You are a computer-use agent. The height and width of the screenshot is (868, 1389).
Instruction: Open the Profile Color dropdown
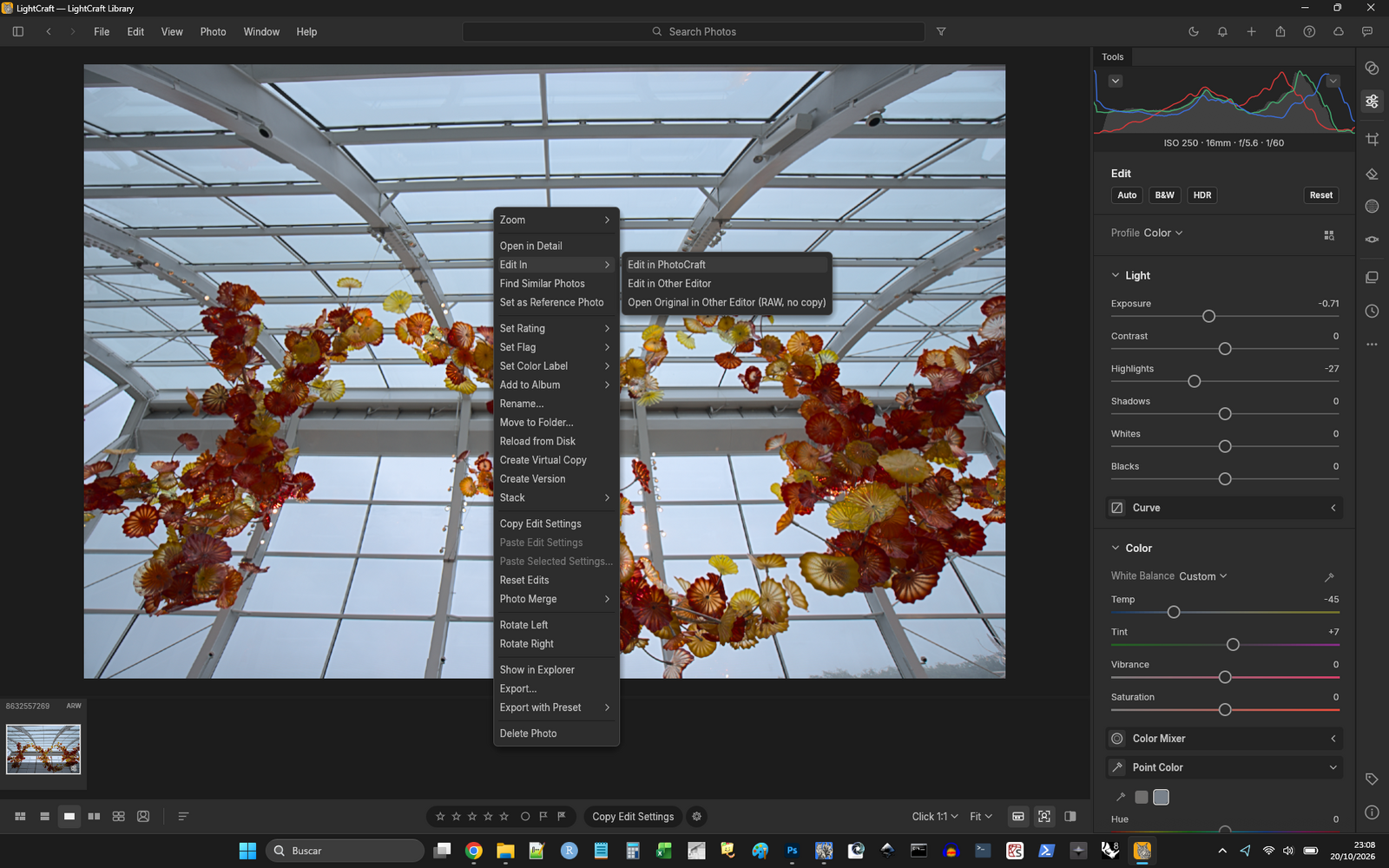pyautogui.click(x=1162, y=233)
